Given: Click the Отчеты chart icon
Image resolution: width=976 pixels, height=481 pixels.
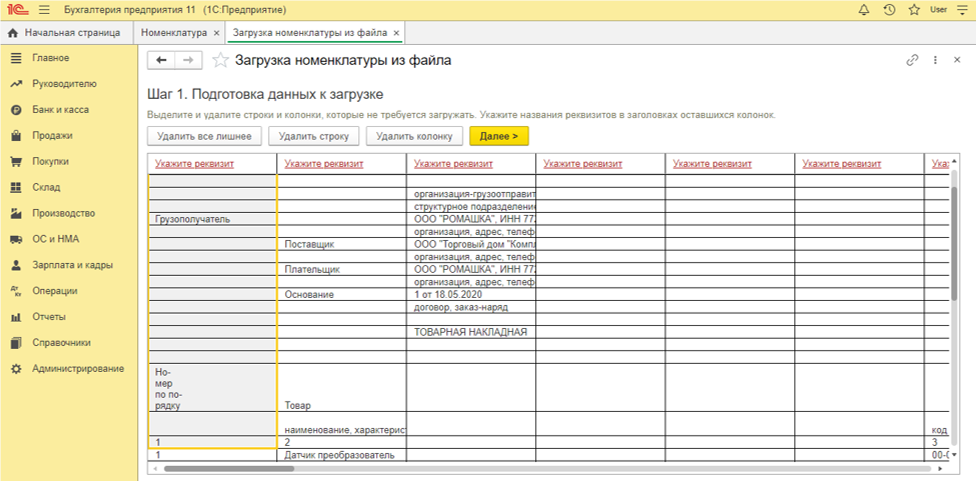Looking at the screenshot, I should 17,317.
